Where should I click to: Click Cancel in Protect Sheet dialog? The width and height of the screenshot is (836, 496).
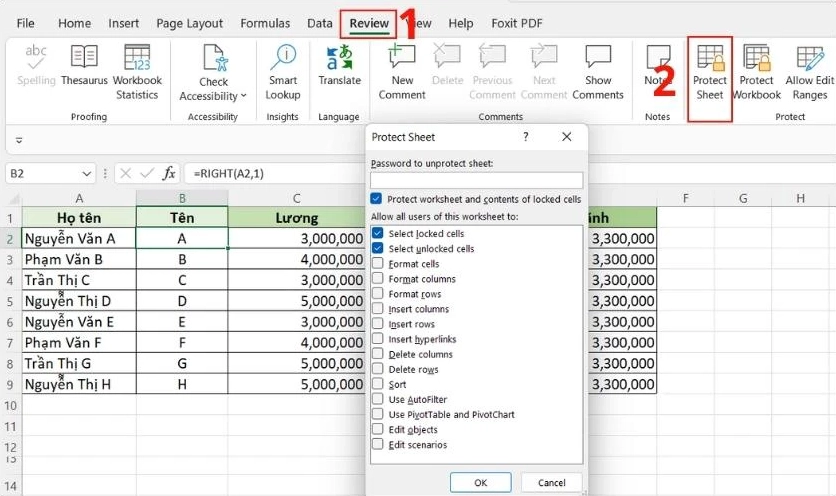click(x=551, y=483)
